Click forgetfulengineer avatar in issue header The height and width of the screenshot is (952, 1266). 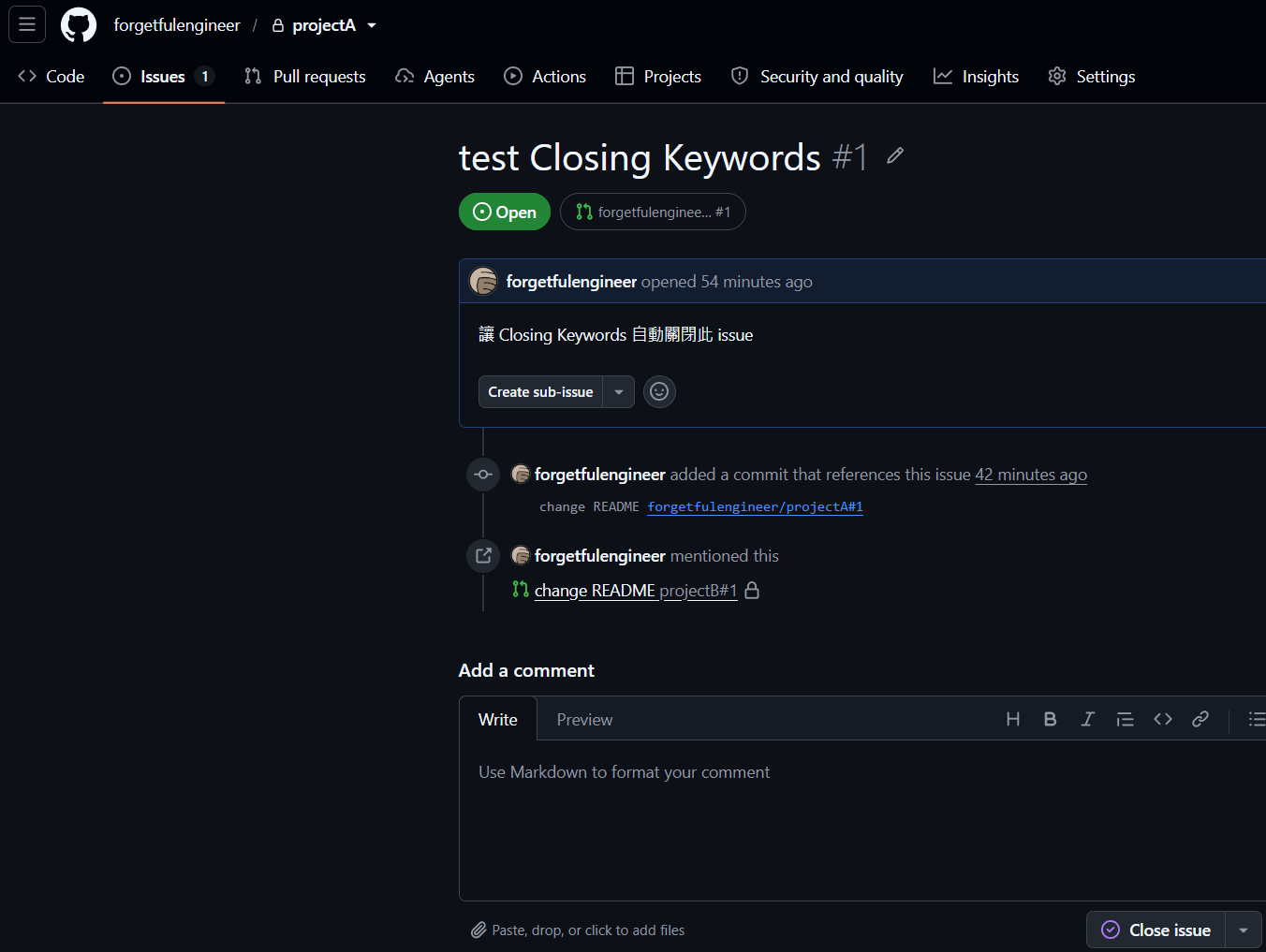pos(483,281)
